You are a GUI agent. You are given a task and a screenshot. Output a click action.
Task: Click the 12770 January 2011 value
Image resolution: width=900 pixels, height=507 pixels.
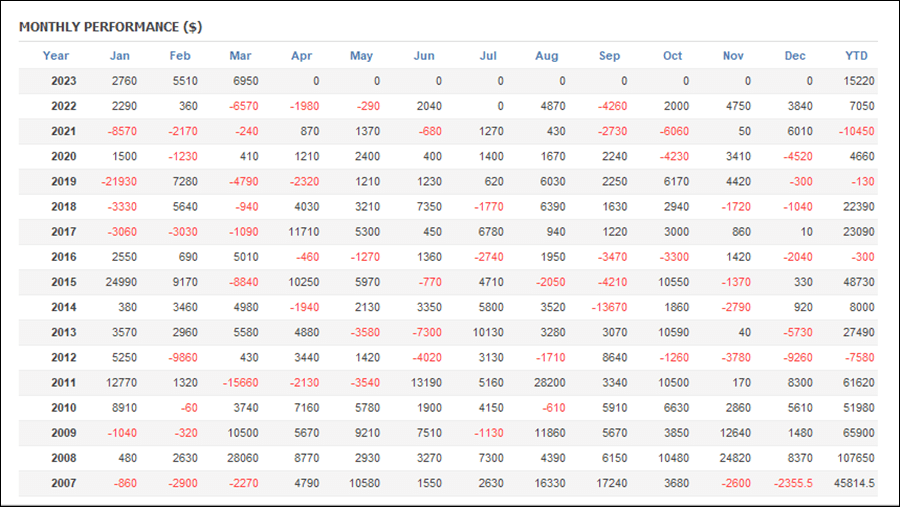pyautogui.click(x=121, y=382)
